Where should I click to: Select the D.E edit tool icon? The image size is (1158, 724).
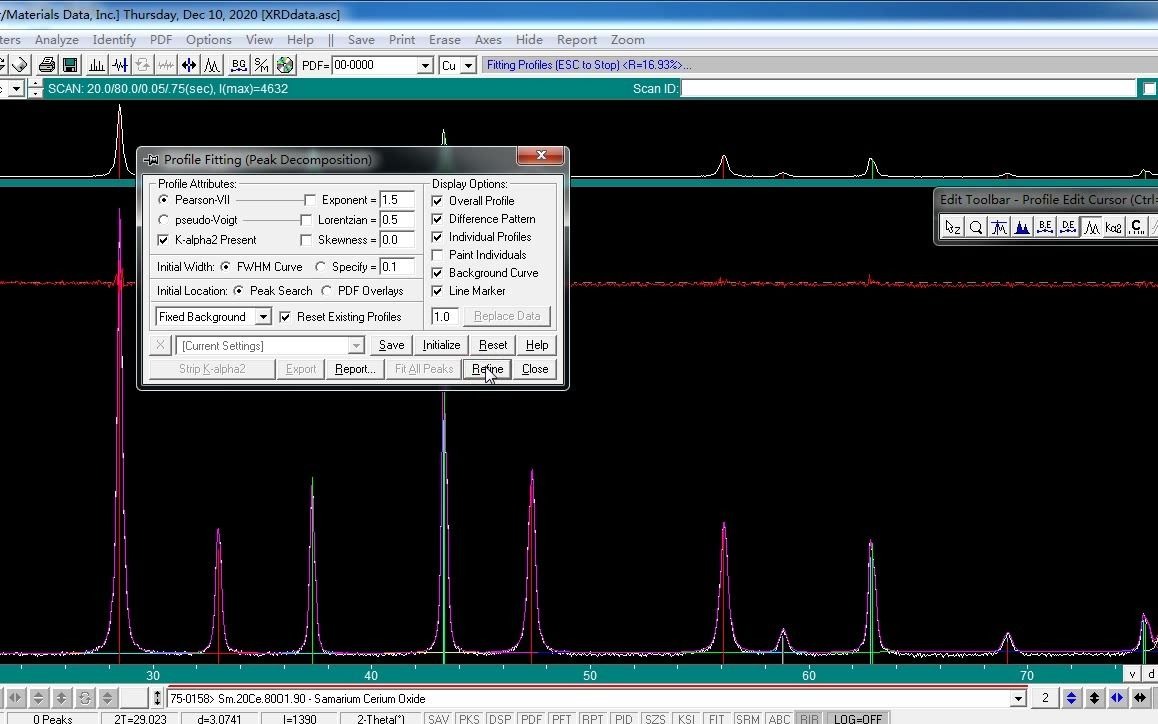(x=1068, y=228)
